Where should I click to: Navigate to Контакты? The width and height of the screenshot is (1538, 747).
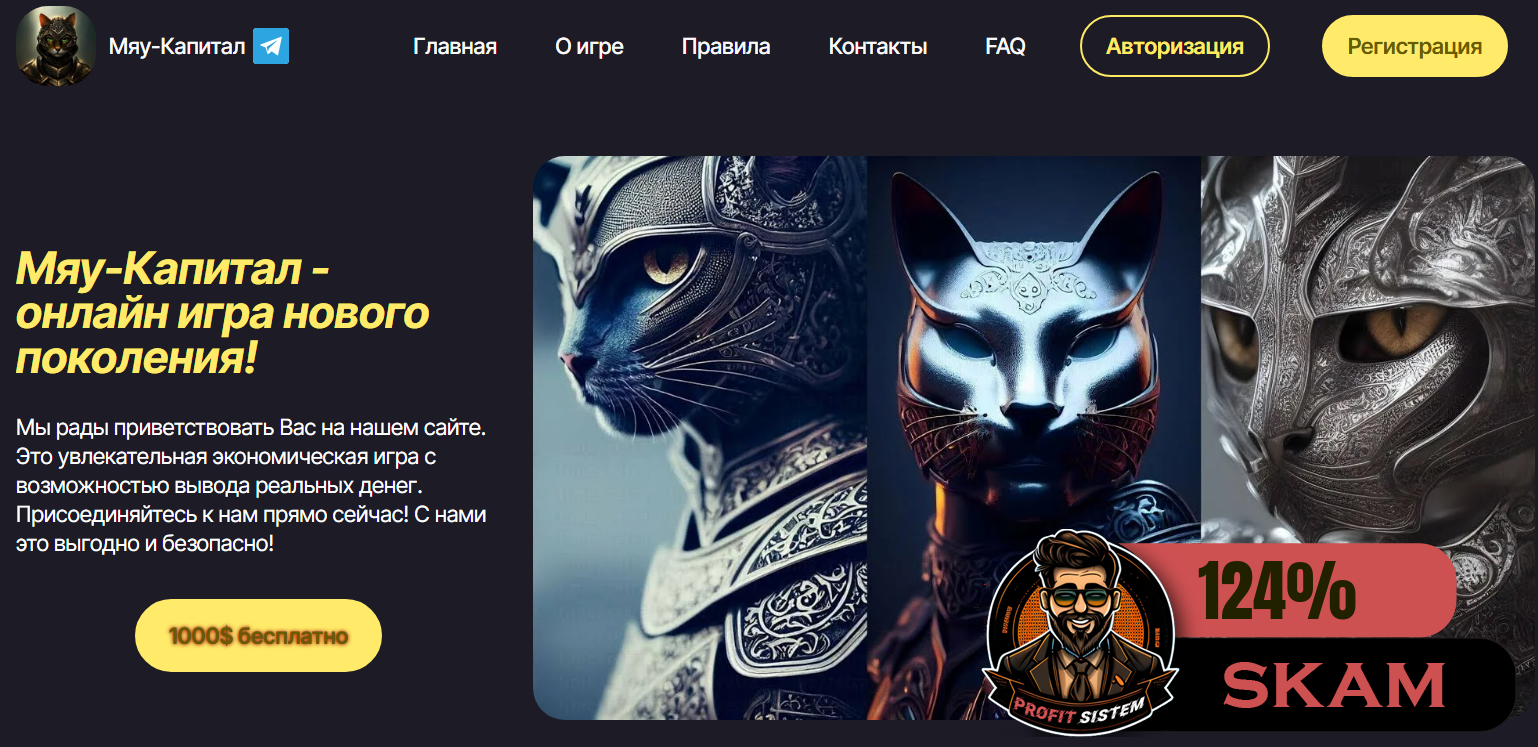[x=878, y=46]
